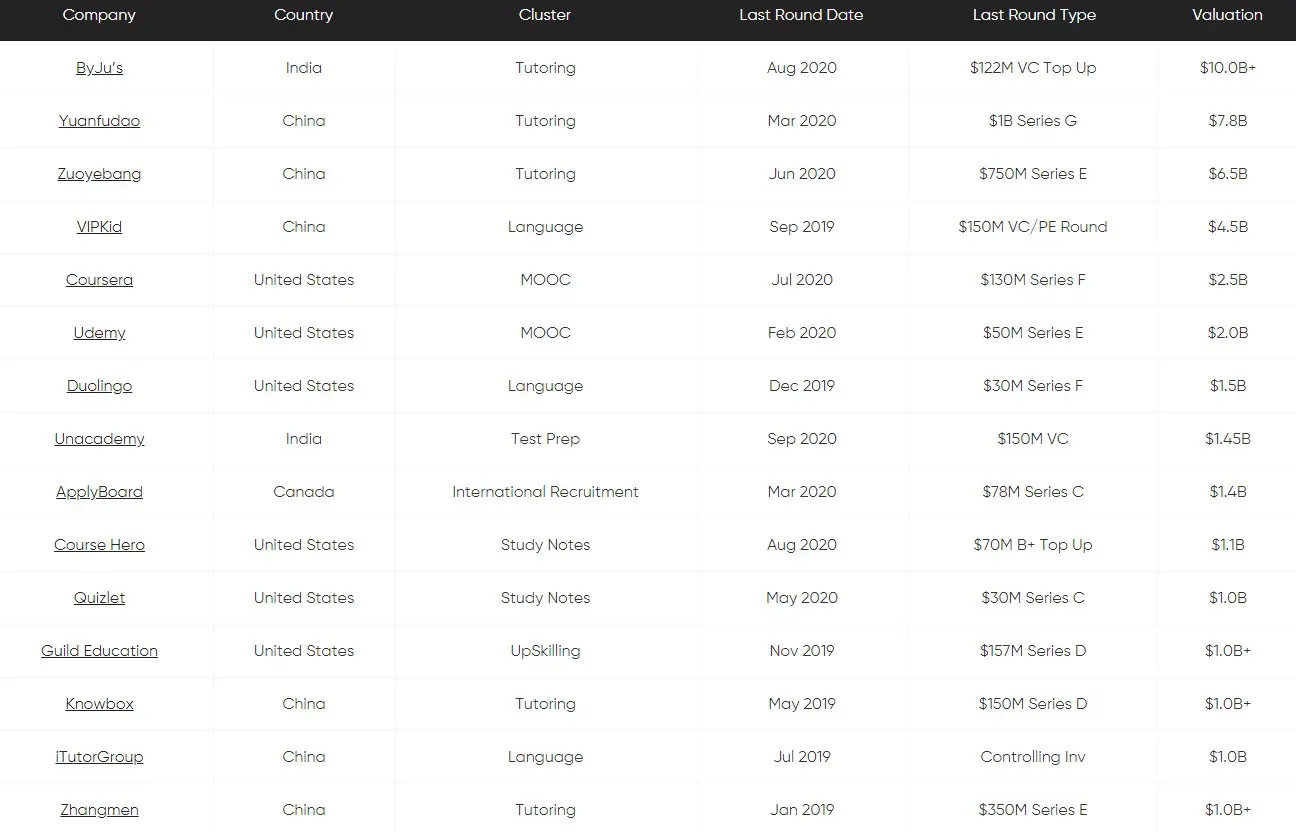Open the ApplyBoard company link
The image size is (1296, 832).
pyautogui.click(x=99, y=492)
